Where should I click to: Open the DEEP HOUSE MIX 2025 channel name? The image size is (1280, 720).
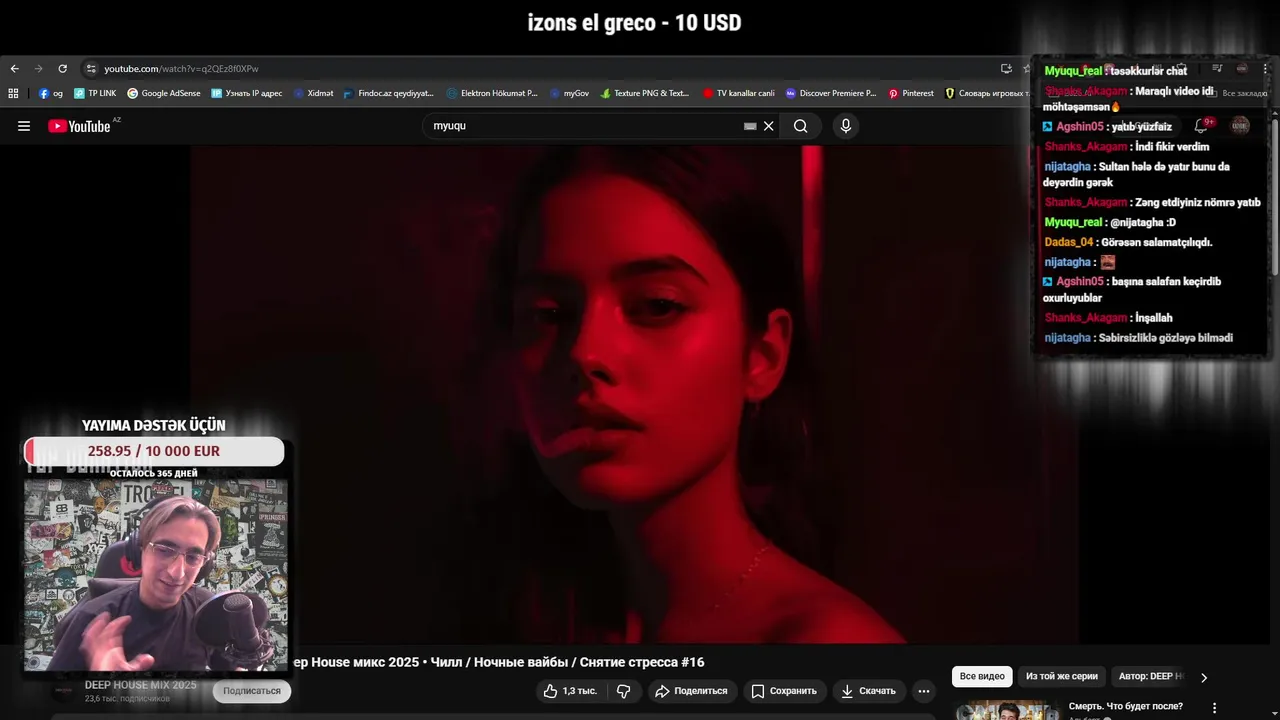(x=141, y=685)
